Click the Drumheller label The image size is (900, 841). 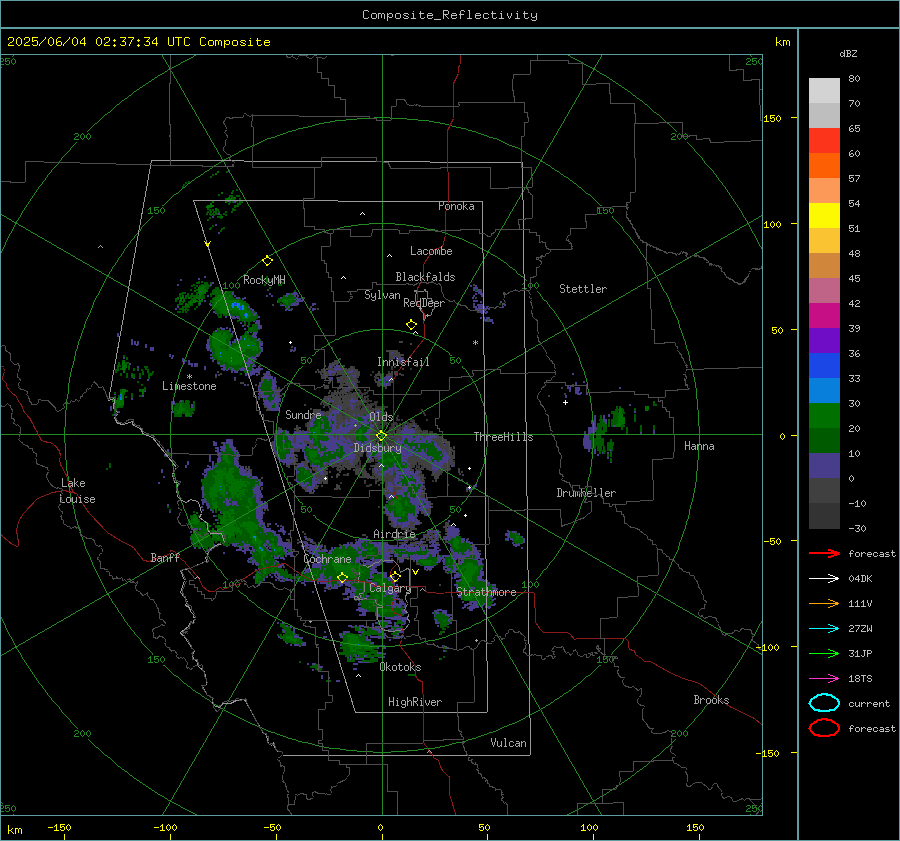(x=585, y=493)
